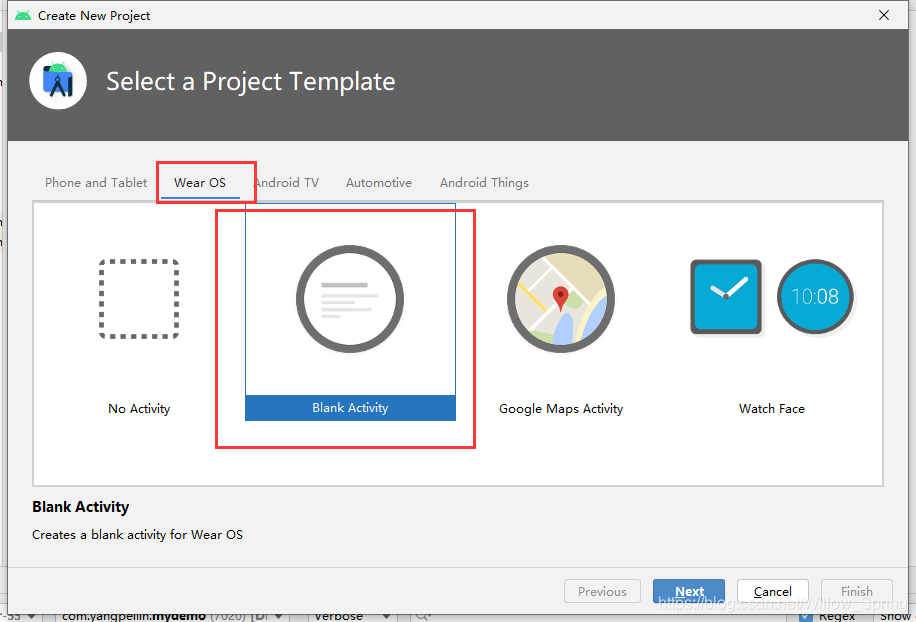Open the Wear OS tab
Image resolution: width=916 pixels, height=622 pixels.
click(200, 183)
